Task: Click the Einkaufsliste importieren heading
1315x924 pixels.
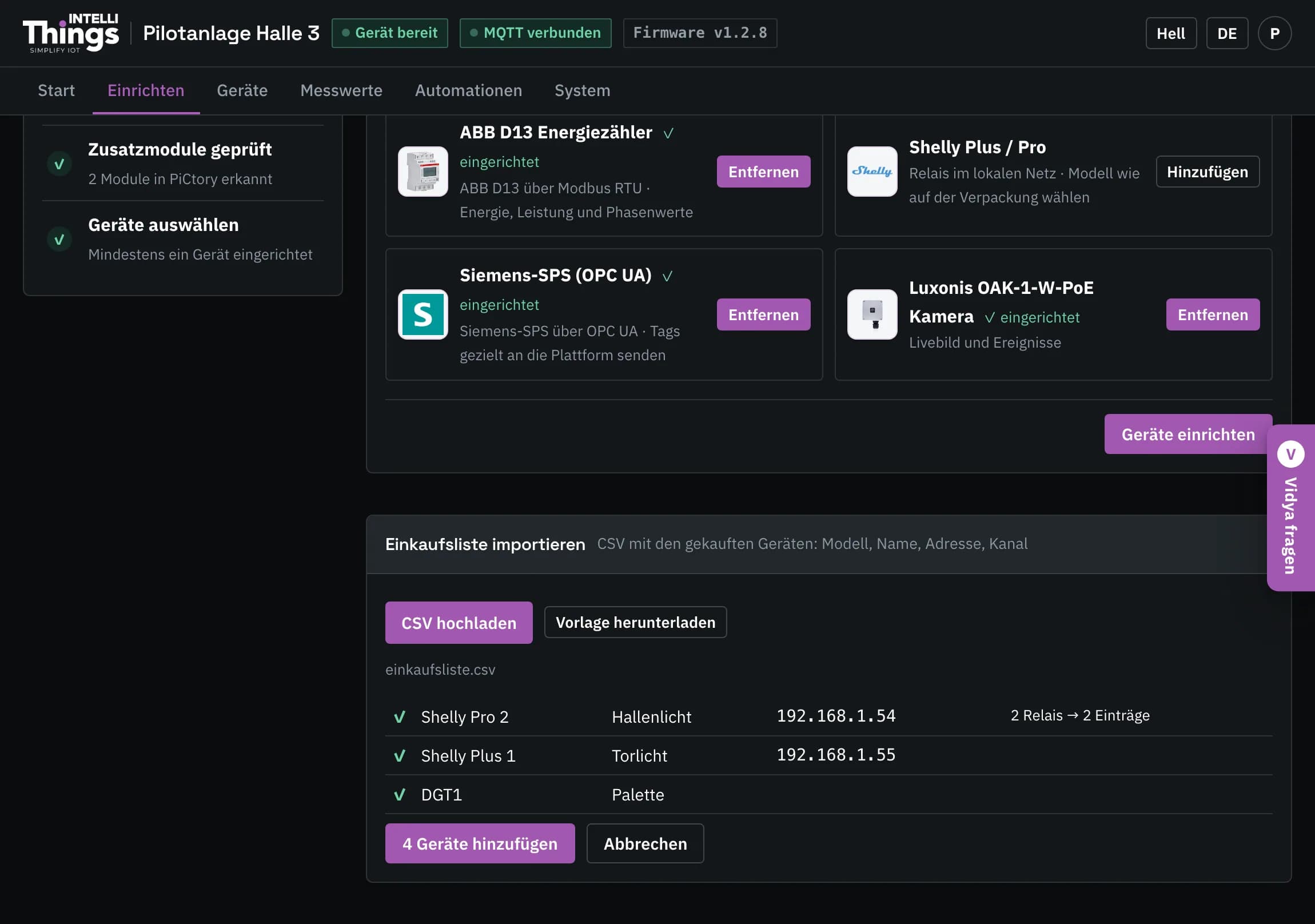Action: [485, 544]
